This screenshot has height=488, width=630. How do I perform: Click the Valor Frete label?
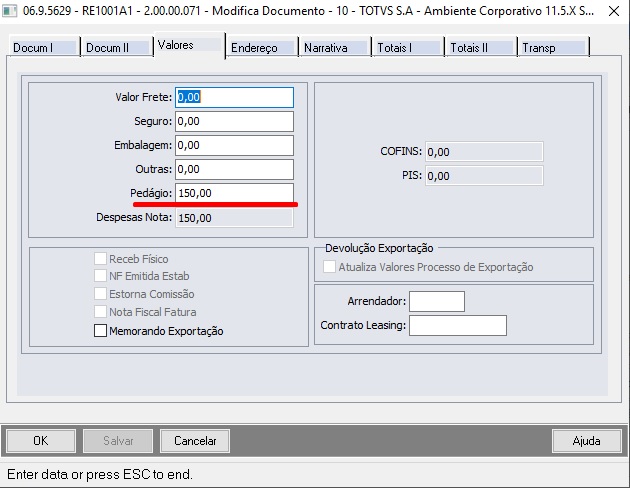pyautogui.click(x=143, y=97)
